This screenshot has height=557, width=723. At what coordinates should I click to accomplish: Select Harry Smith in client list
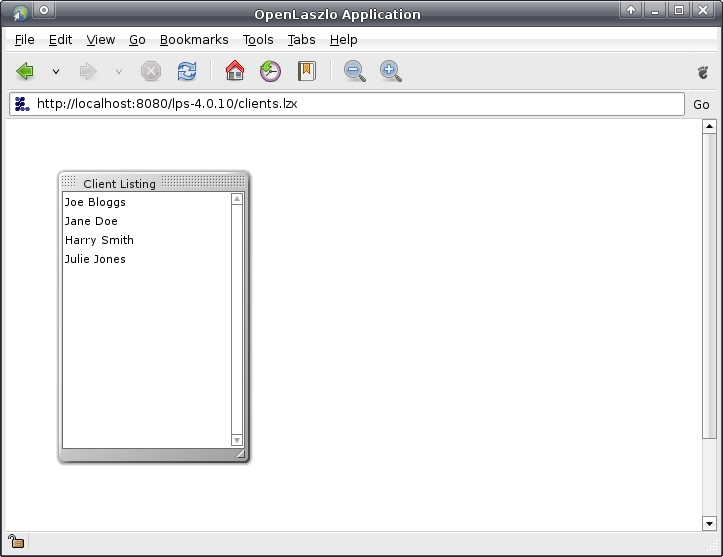[x=99, y=240]
